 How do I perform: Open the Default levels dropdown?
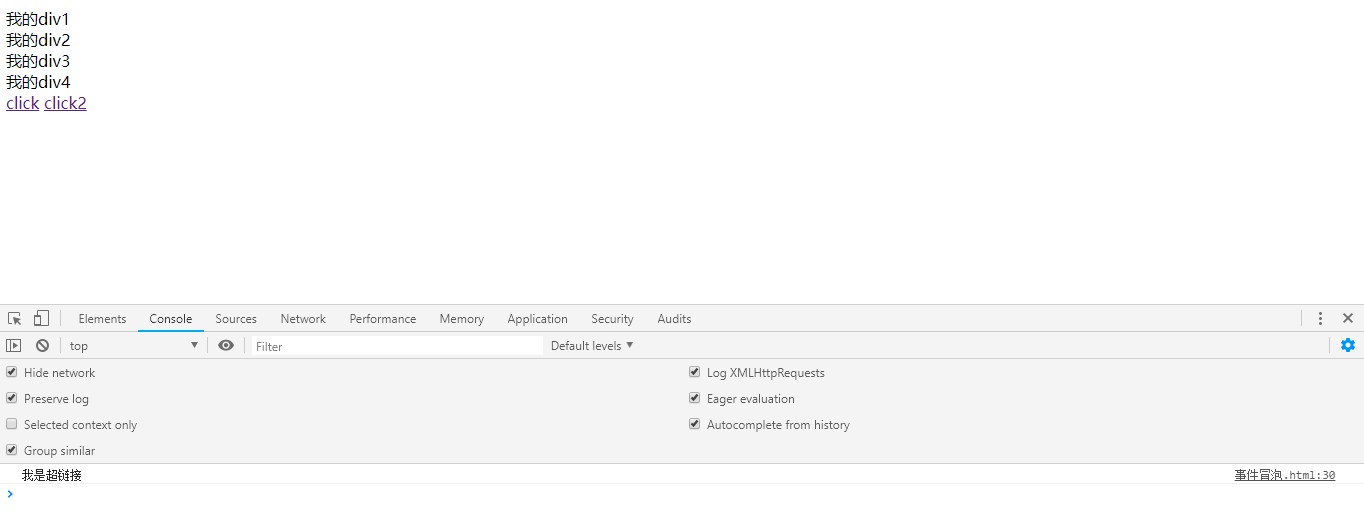pos(592,345)
